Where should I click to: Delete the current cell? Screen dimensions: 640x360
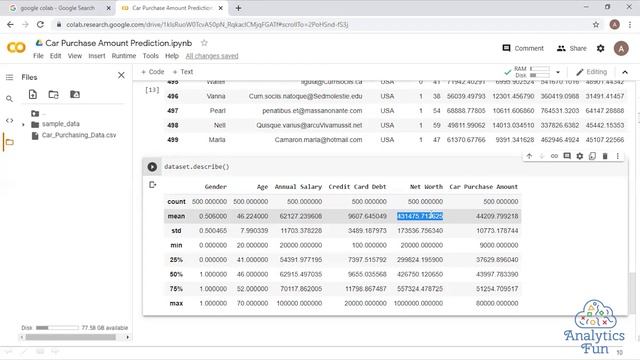(605, 156)
